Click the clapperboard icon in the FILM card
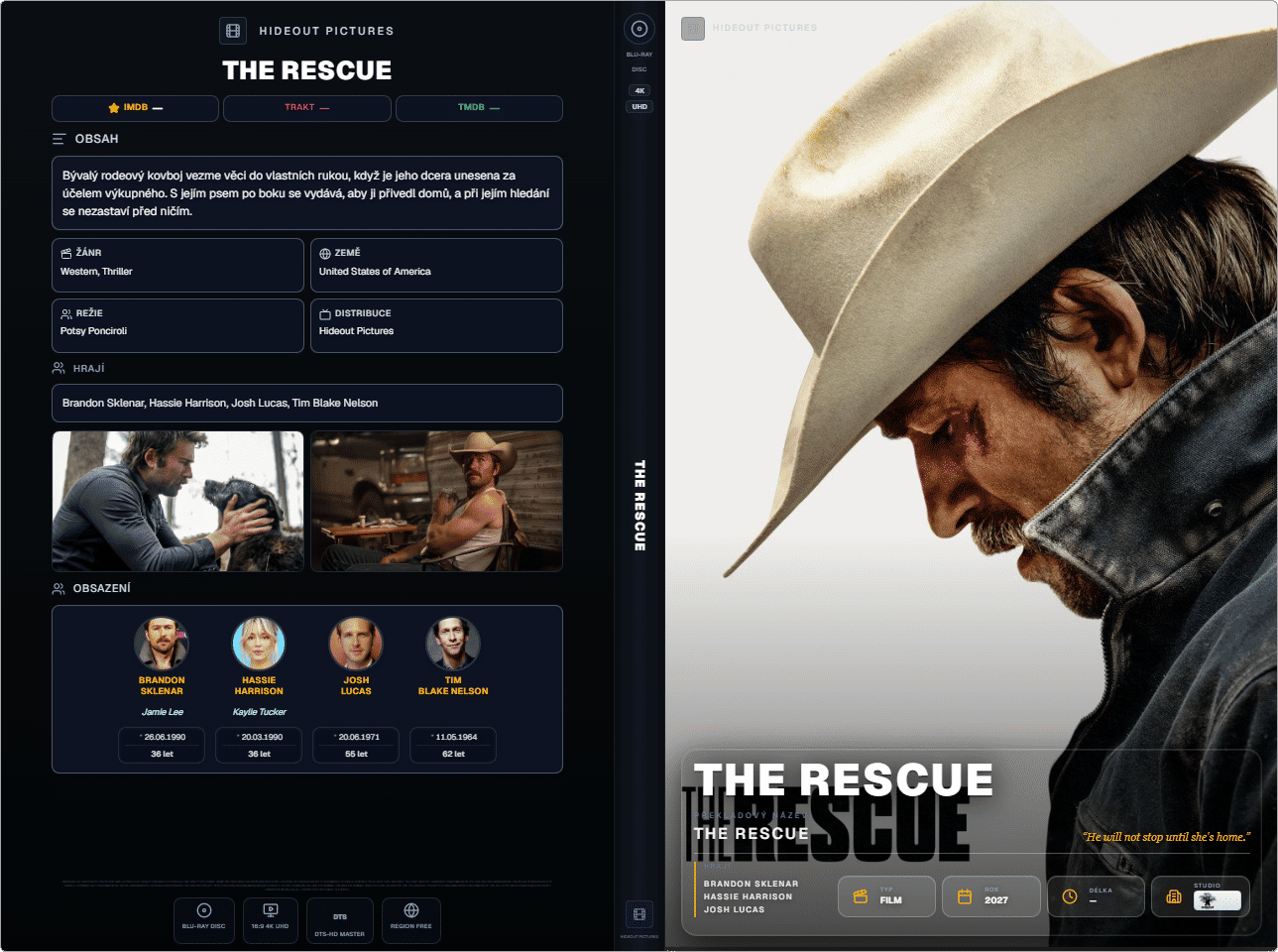1278x952 pixels. (861, 896)
